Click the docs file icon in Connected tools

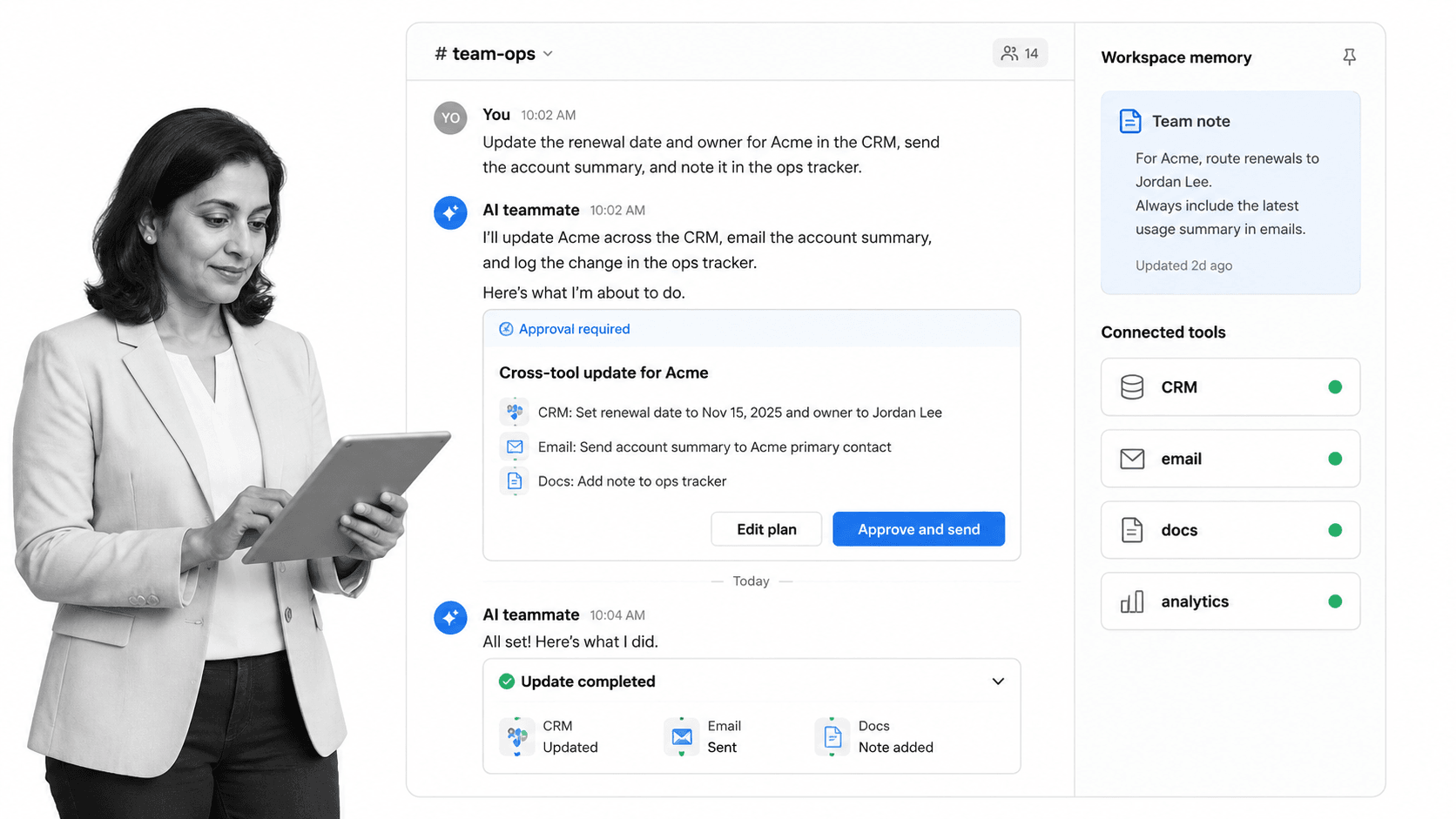coord(1132,530)
